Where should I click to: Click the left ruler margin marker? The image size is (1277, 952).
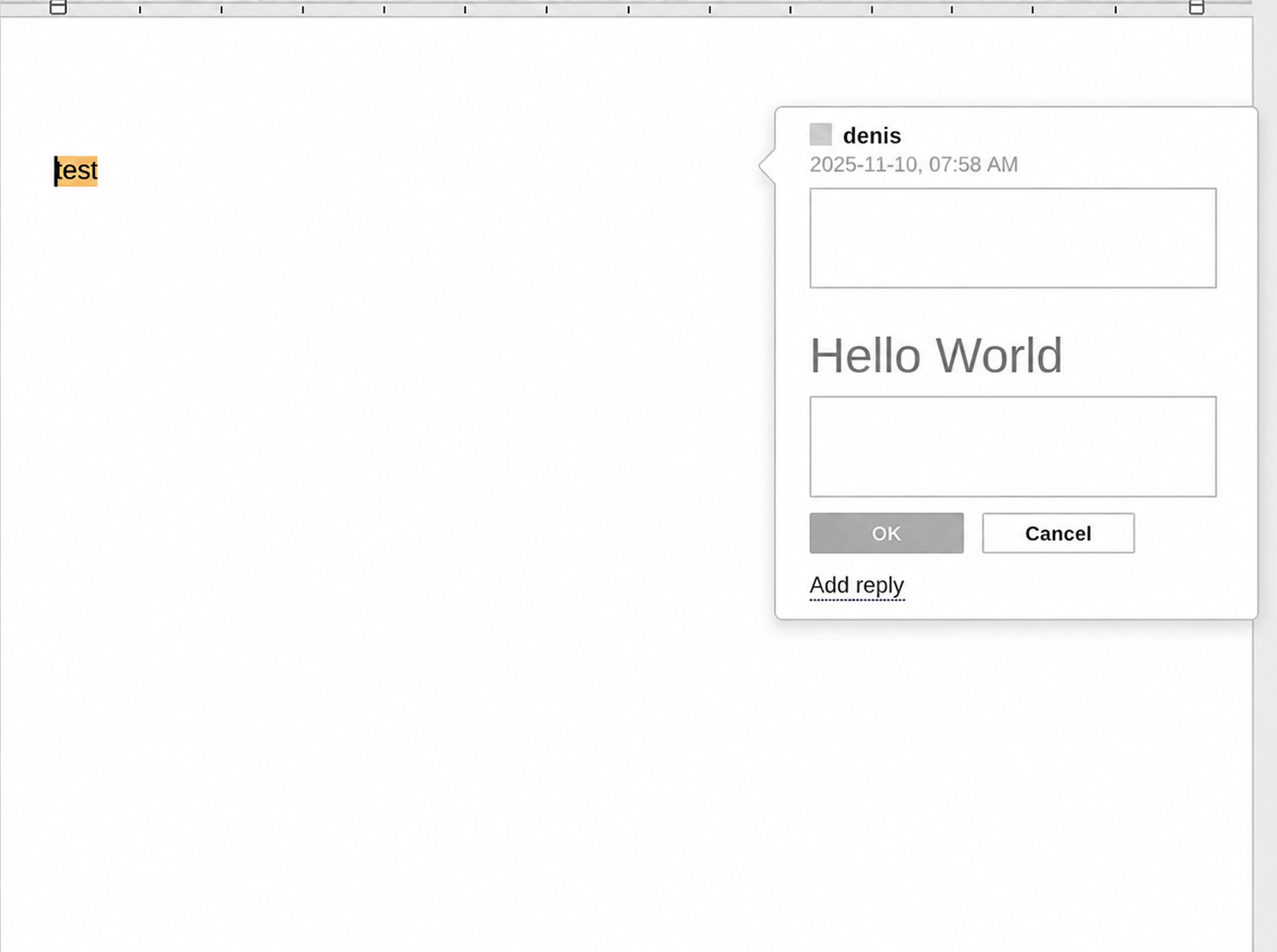(58, 7)
